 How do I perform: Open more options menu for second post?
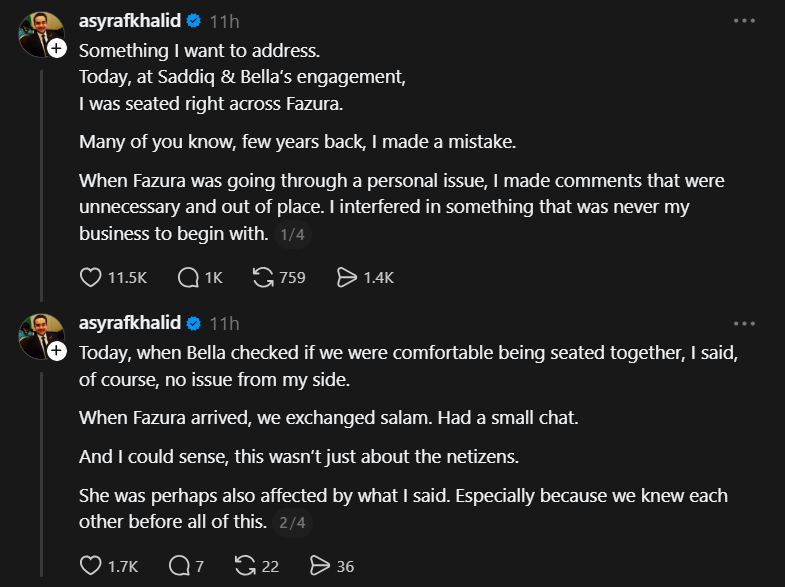(x=744, y=324)
